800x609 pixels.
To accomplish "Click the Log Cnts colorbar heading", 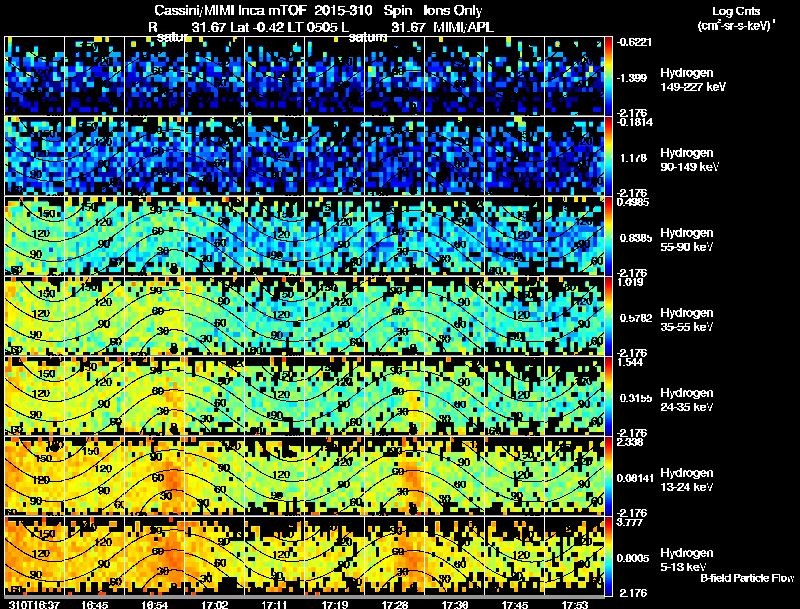I will [x=736, y=11].
